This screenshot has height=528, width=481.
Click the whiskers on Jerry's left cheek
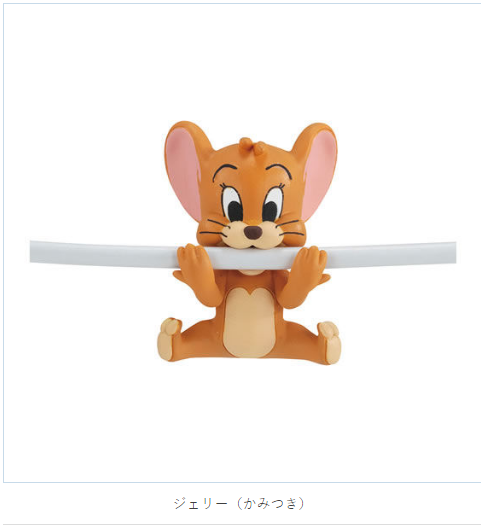214,228
